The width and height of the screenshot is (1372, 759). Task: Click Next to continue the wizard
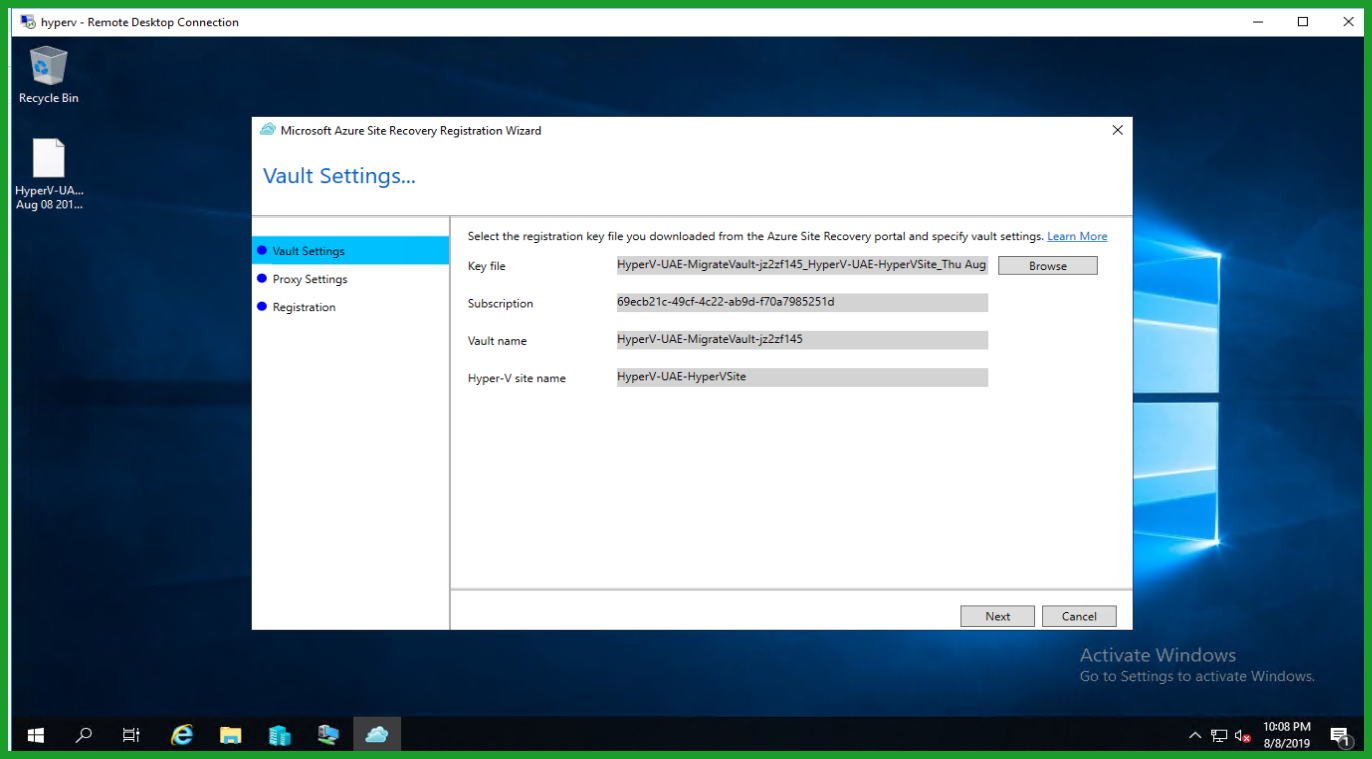(x=997, y=616)
